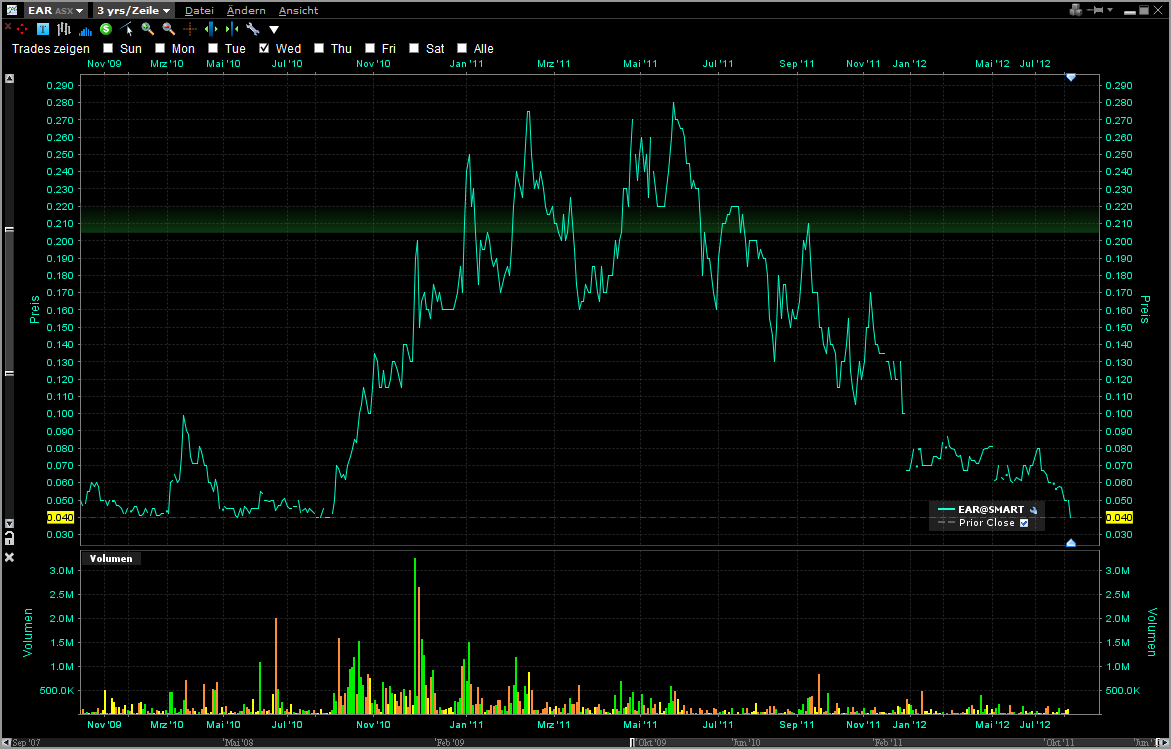Viewport: 1171px width, 749px height.
Task: Open the EAR ASX symbol dropdown
Action: 55,10
